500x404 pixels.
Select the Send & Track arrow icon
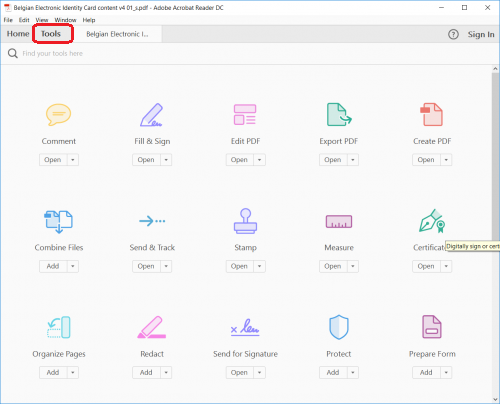tap(152, 221)
